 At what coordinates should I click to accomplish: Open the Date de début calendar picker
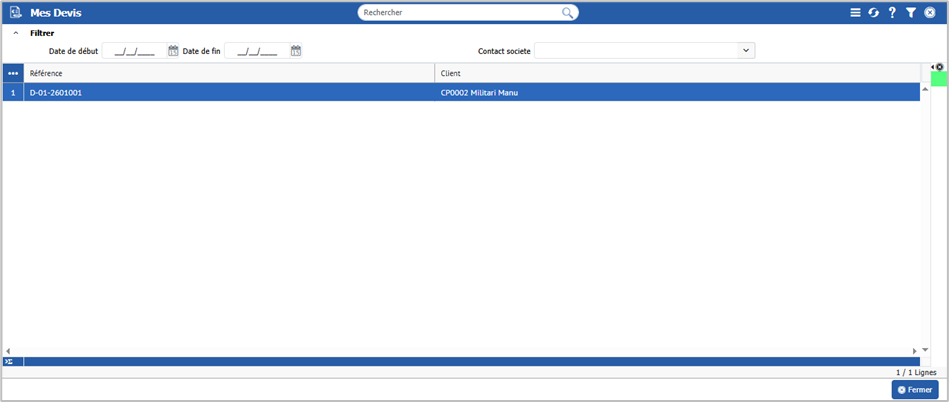pos(173,51)
